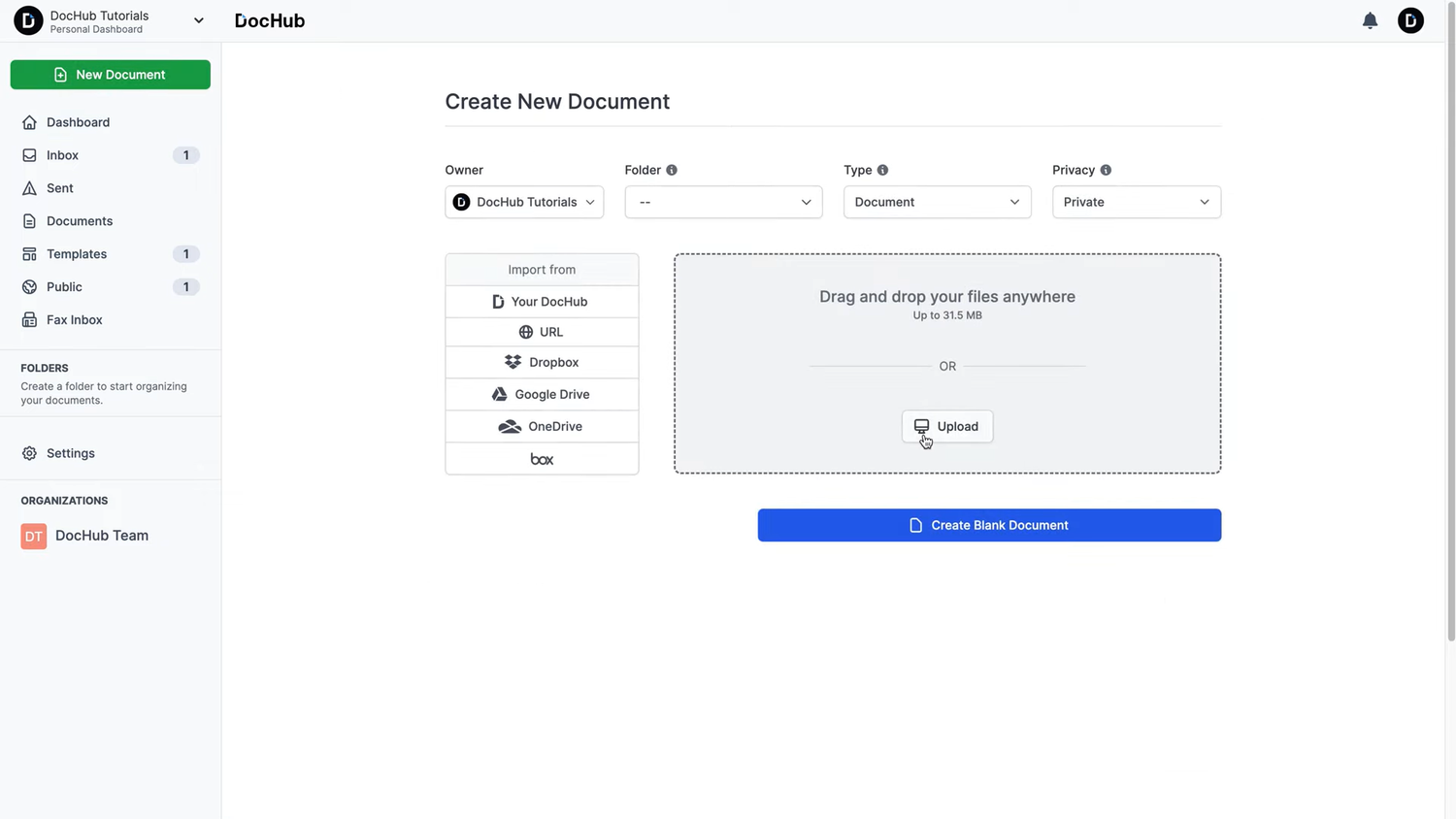Click the Inbox count badge
Image resolution: width=1456 pixels, height=819 pixels.
pyautogui.click(x=186, y=155)
